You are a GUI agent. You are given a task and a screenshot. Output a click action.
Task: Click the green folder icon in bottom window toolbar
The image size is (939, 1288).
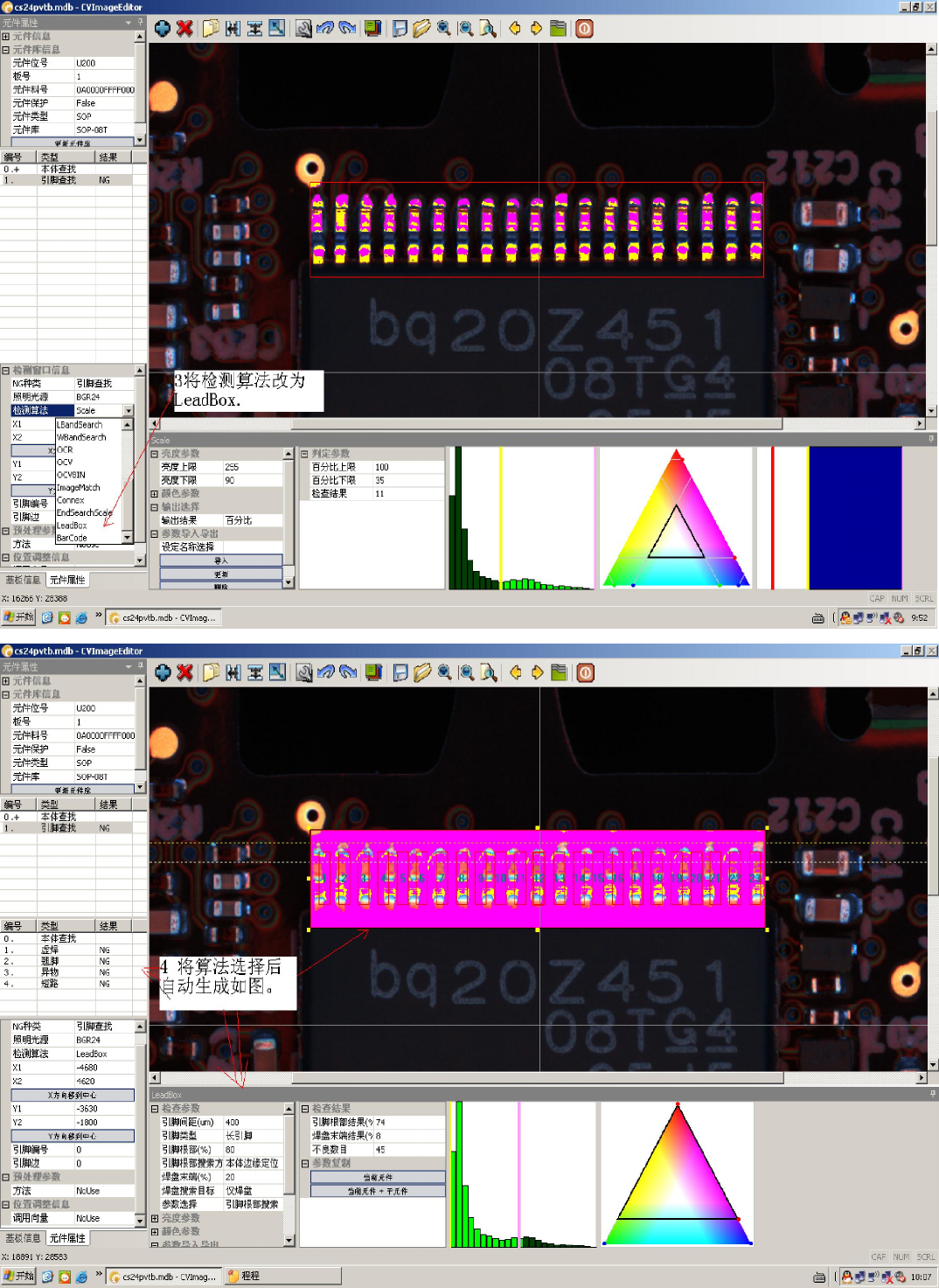click(559, 672)
